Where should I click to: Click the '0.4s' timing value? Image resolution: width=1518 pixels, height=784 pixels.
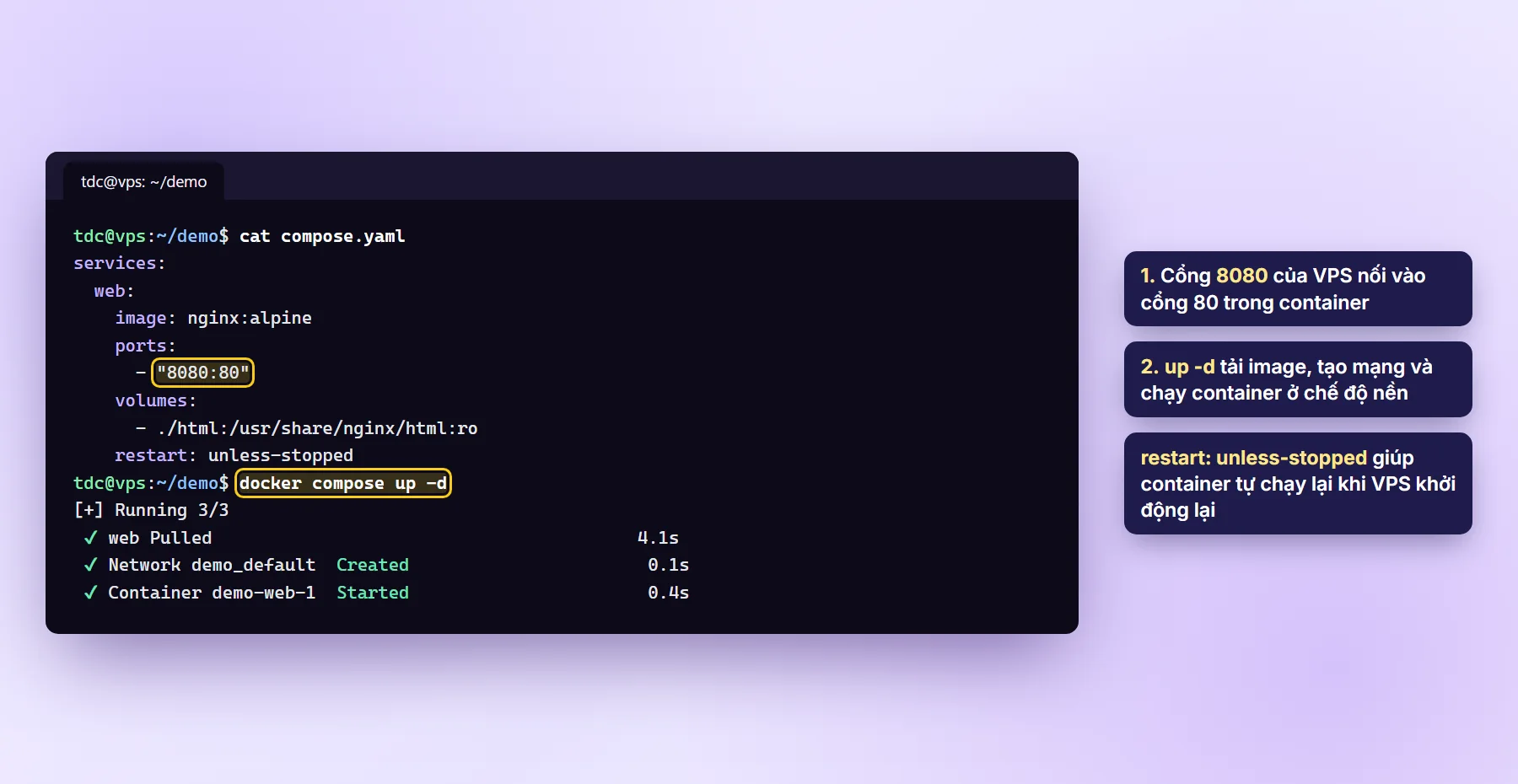(668, 593)
